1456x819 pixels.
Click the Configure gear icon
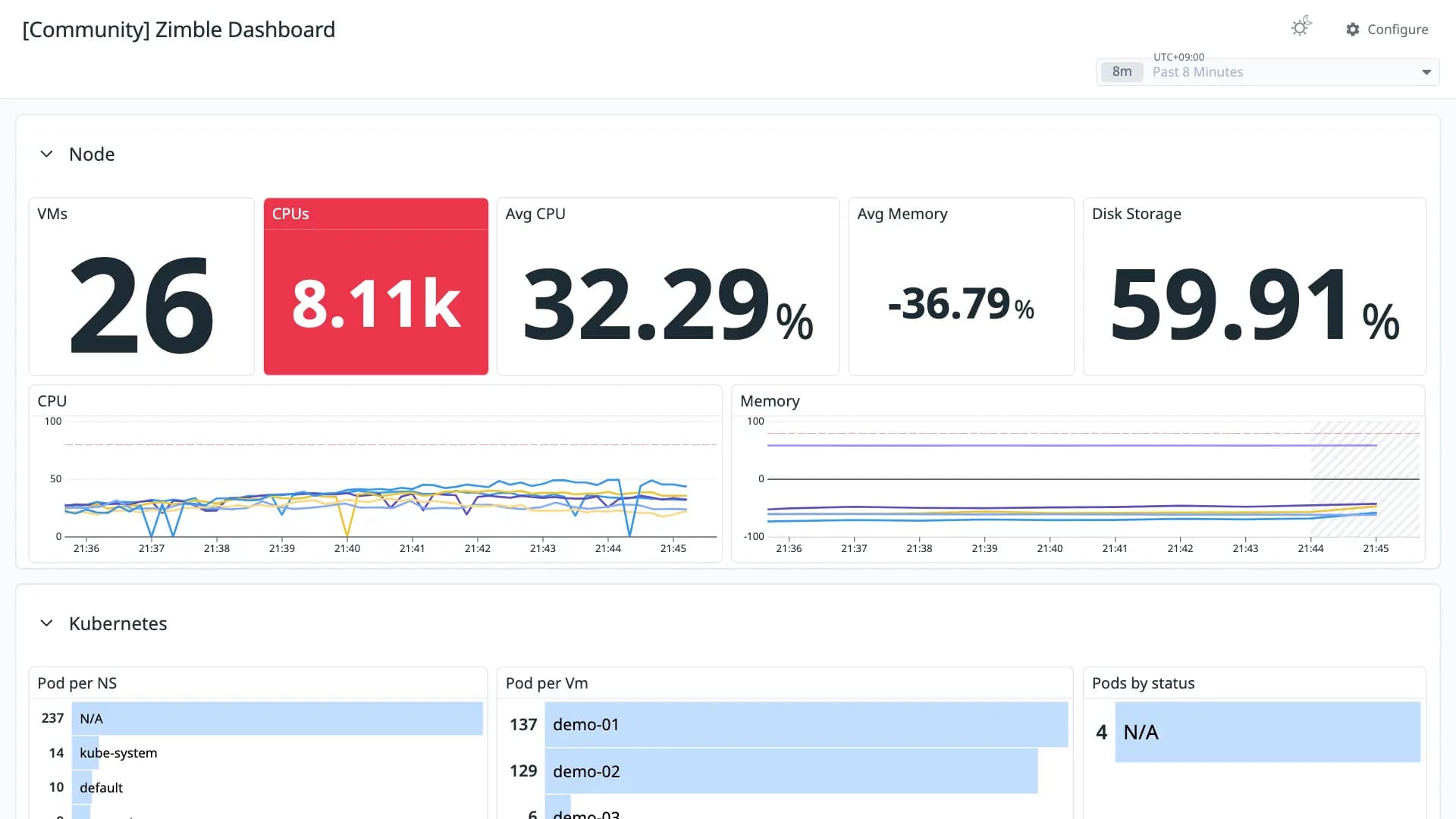click(x=1353, y=30)
